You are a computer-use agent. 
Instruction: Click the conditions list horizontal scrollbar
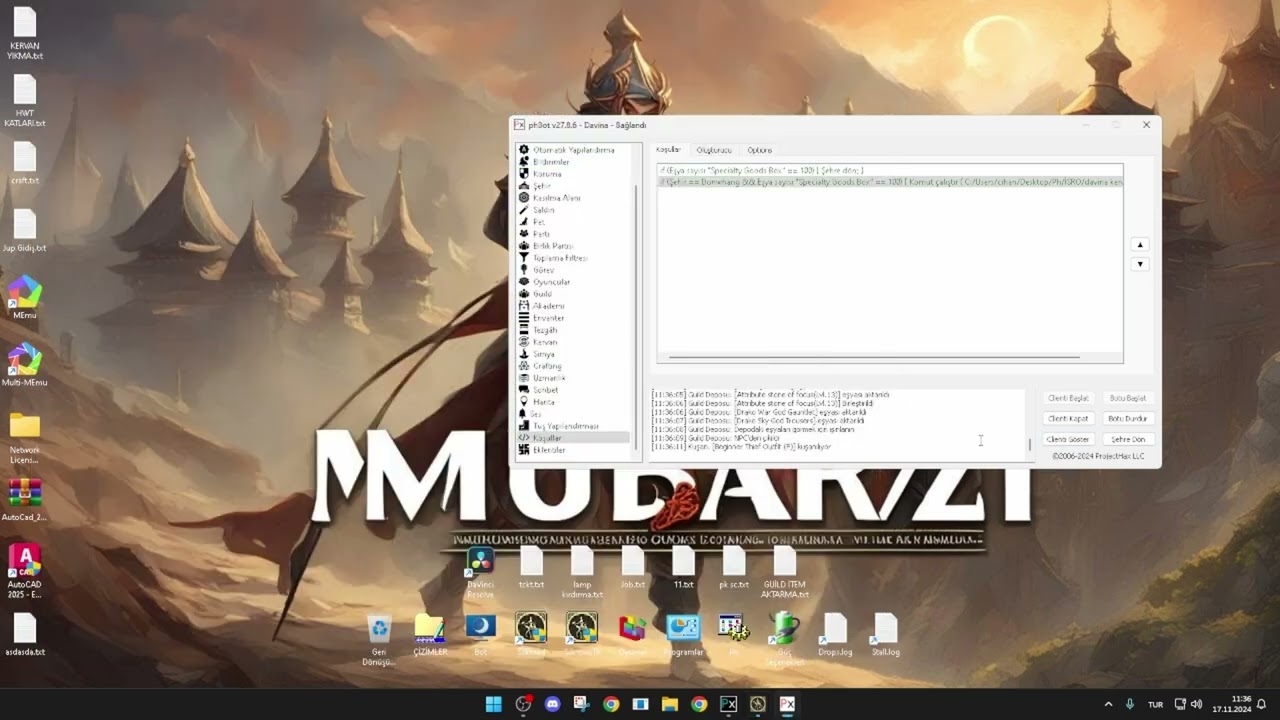tap(874, 357)
